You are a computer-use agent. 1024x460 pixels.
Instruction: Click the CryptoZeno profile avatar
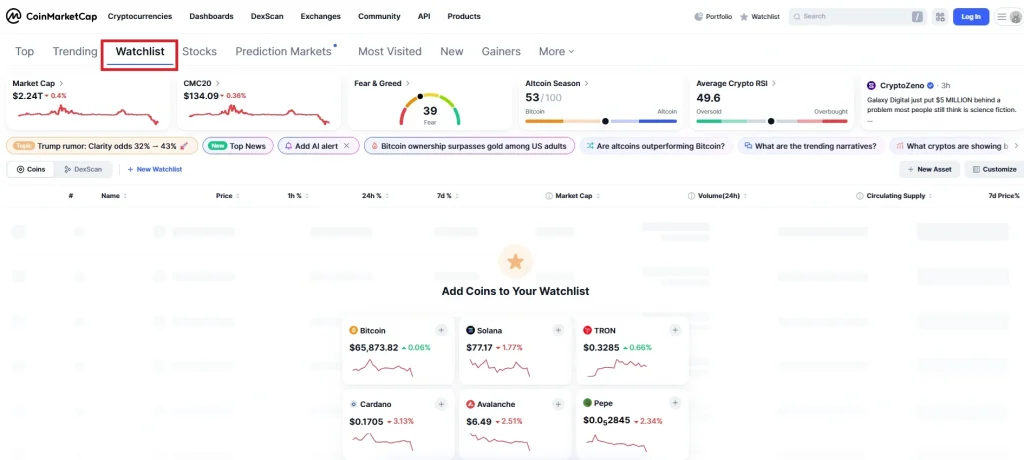(871, 86)
